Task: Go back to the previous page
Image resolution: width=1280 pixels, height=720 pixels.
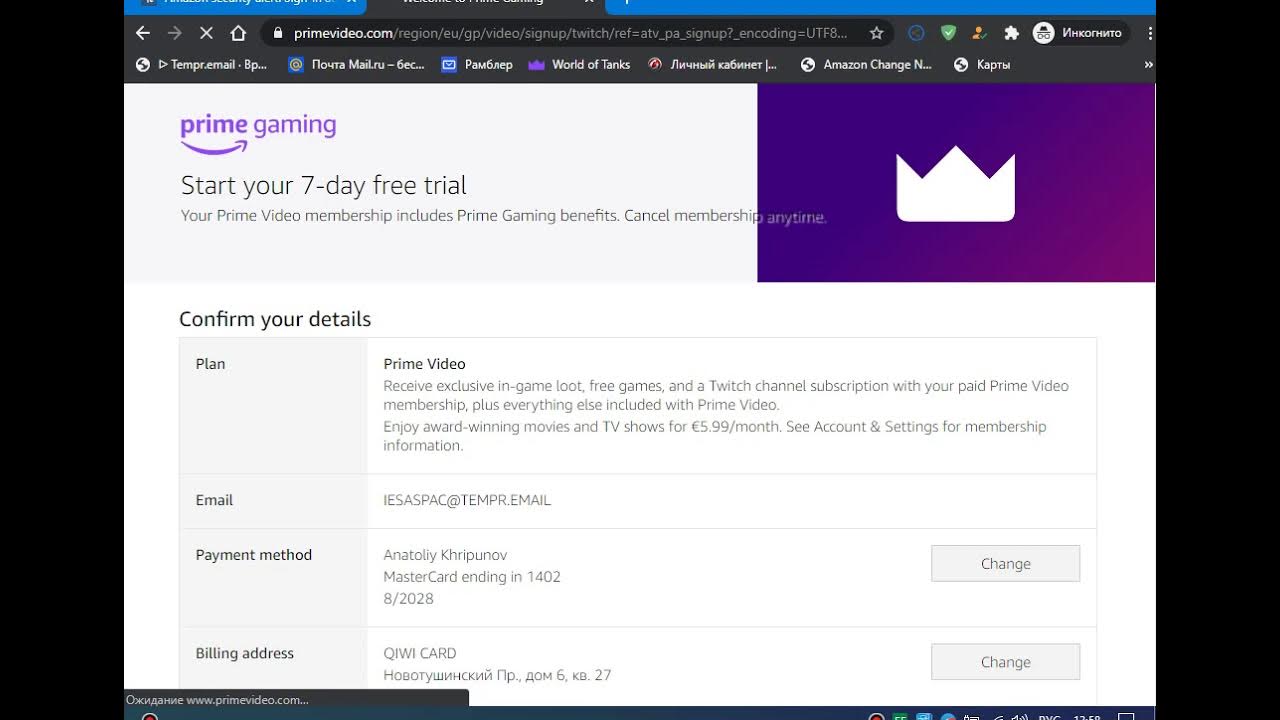Action: (143, 33)
